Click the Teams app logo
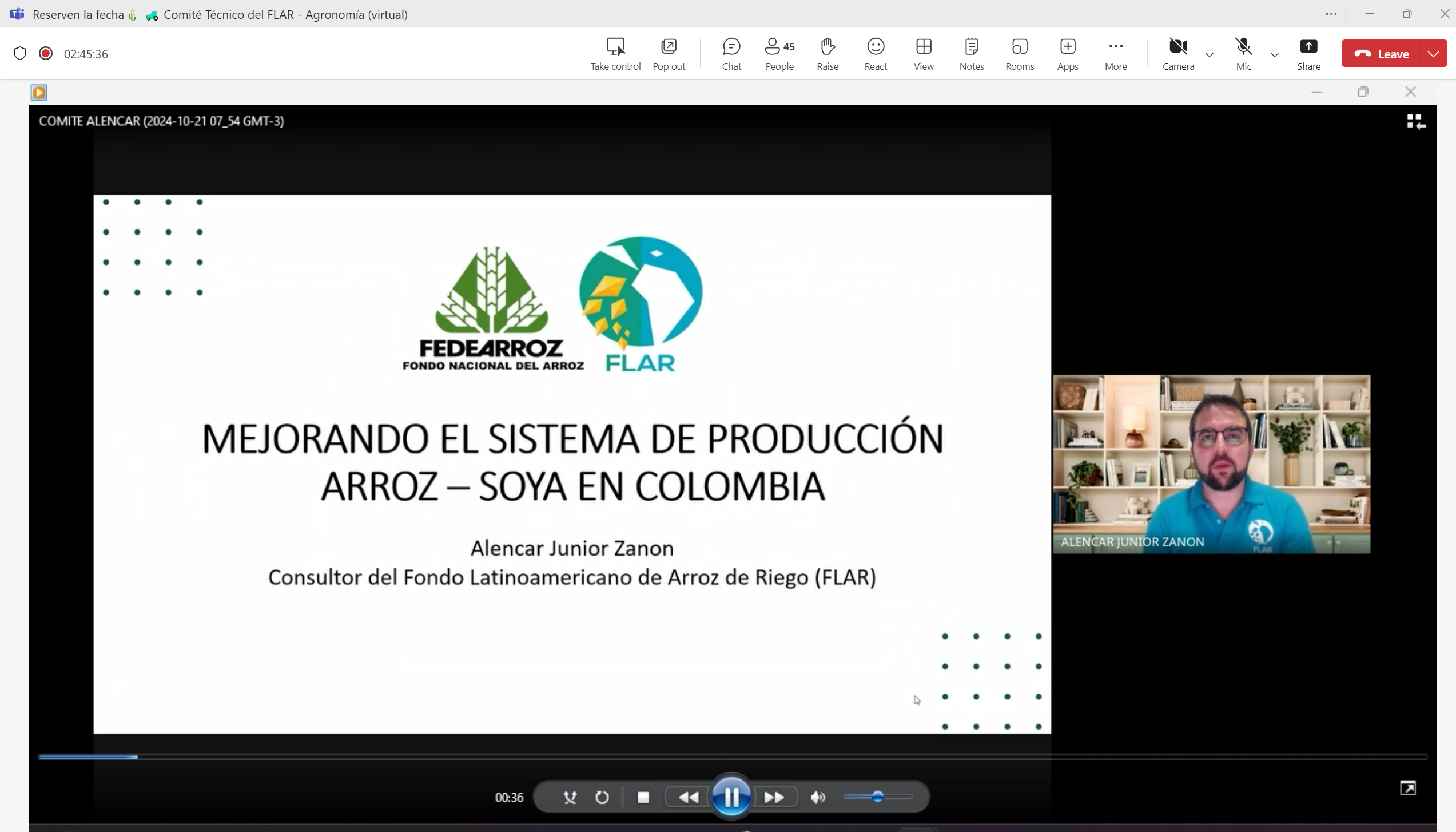Viewport: 1456px width, 832px height. 17,14
